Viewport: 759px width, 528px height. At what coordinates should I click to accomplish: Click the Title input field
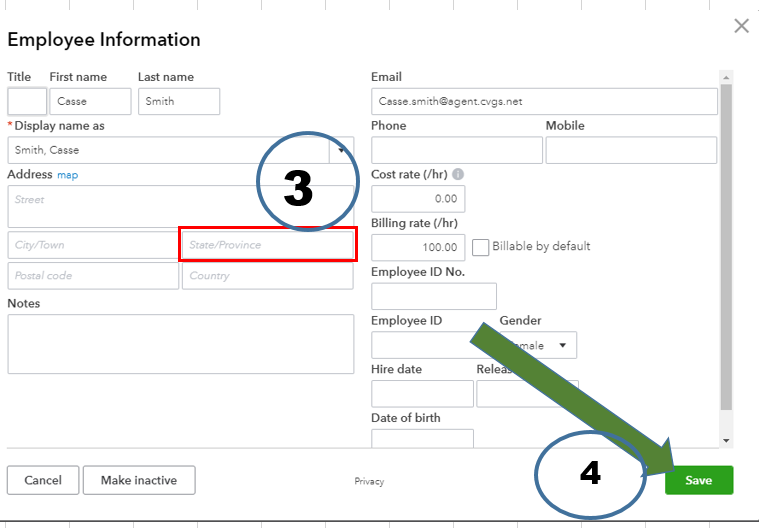coord(27,101)
